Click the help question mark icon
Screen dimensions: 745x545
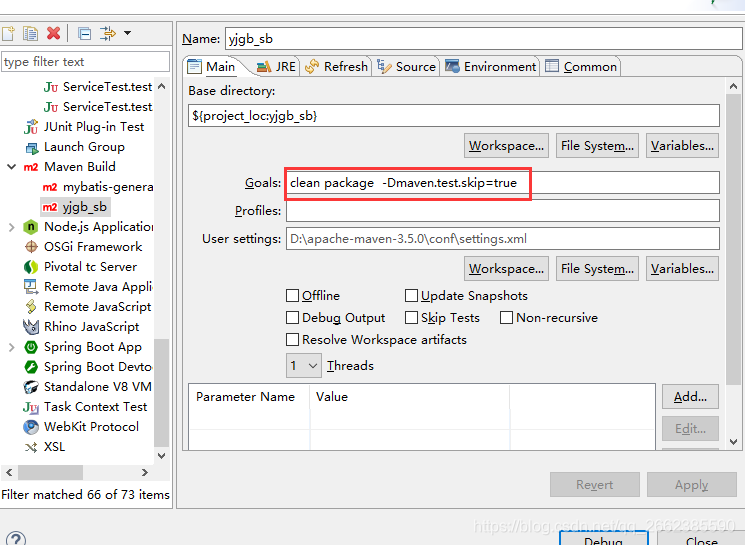tap(16, 538)
